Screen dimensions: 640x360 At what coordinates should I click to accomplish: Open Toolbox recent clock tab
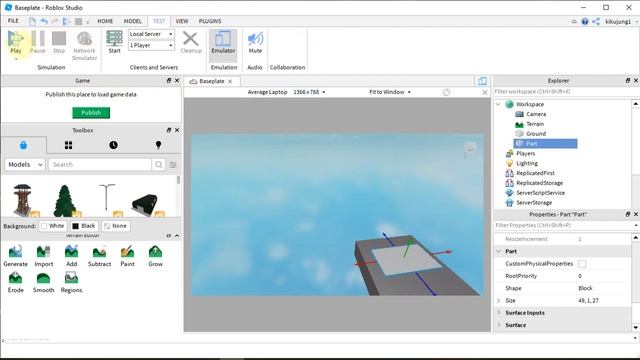tap(113, 145)
